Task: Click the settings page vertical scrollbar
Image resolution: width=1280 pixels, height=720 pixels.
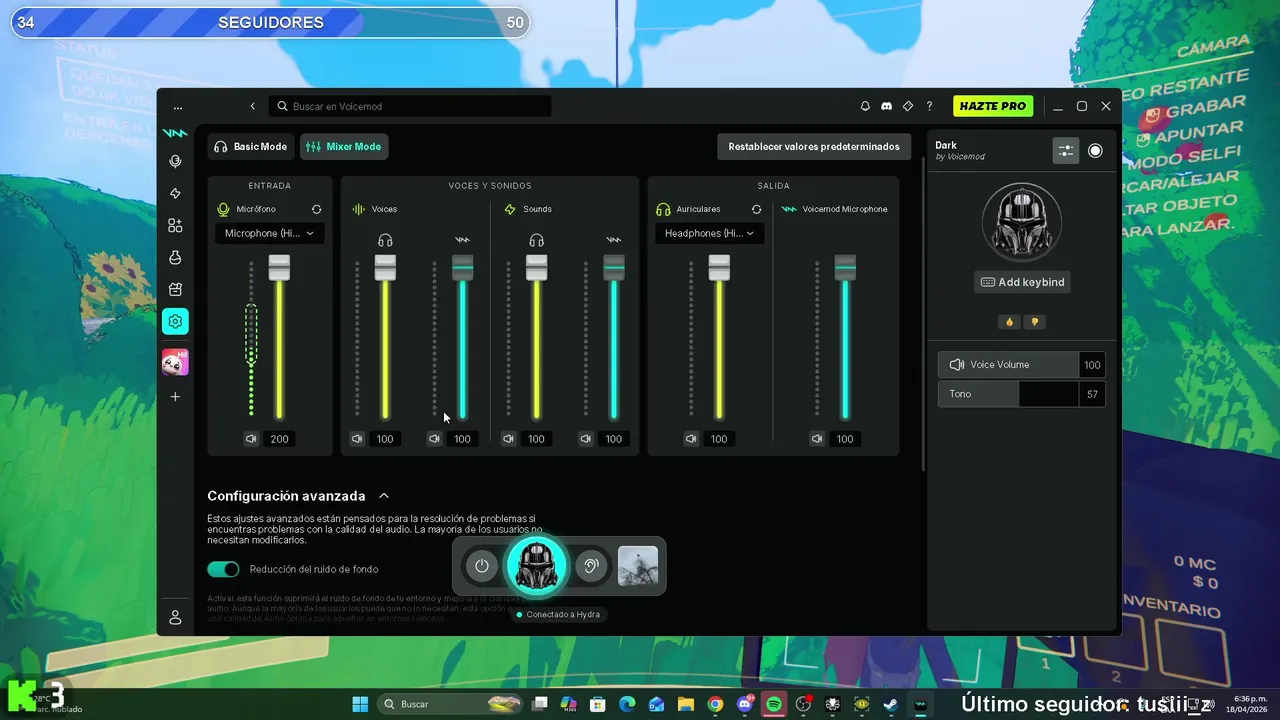Action: pyautogui.click(x=922, y=315)
